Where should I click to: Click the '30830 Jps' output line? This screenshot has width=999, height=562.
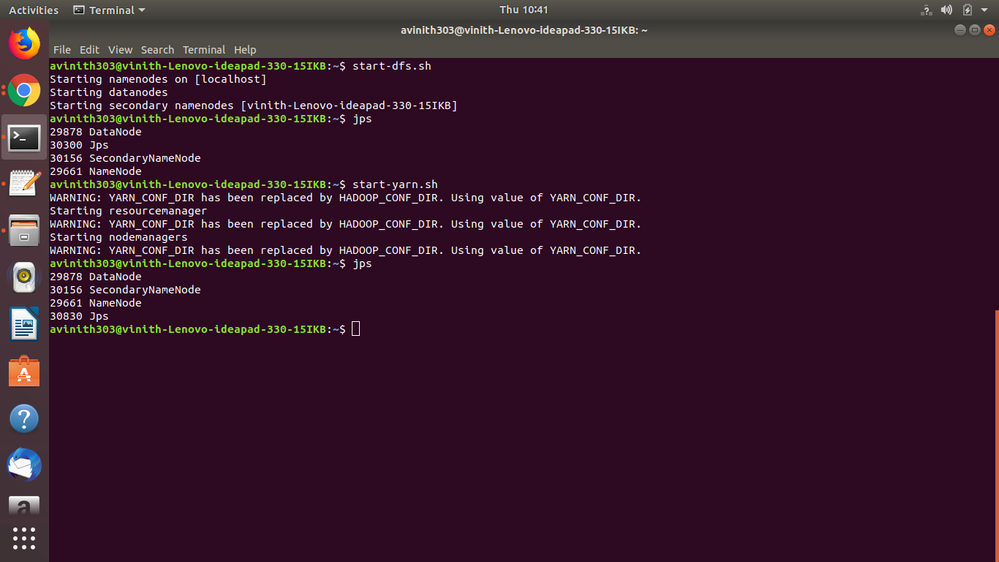click(x=79, y=316)
